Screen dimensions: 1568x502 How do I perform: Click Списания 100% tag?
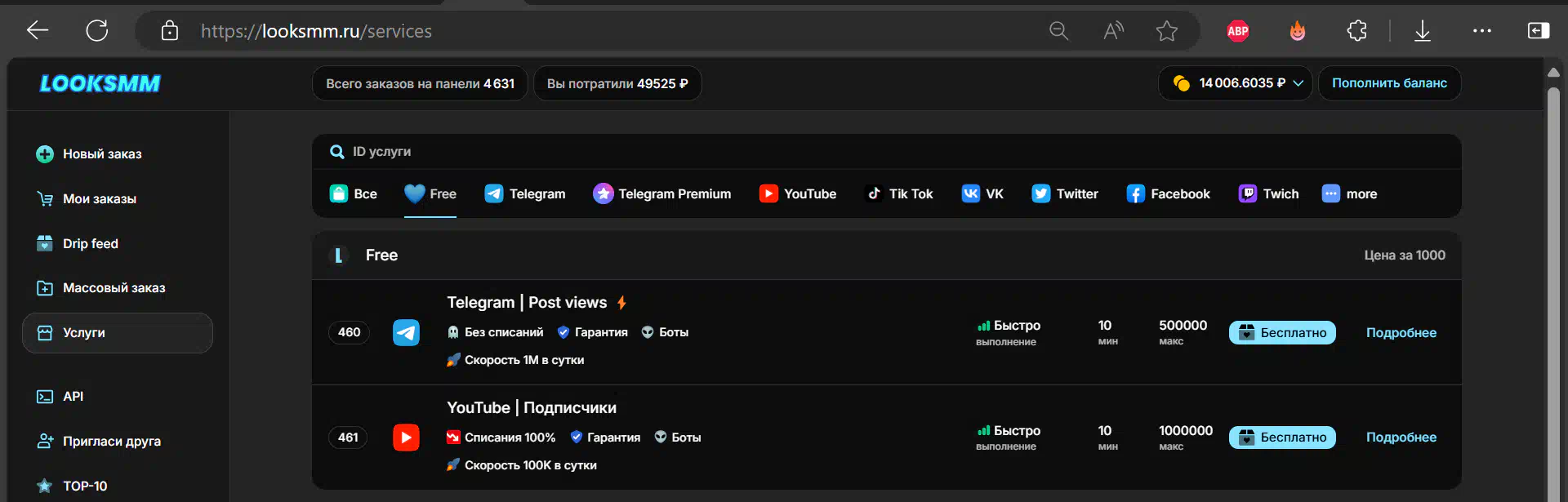click(x=501, y=438)
